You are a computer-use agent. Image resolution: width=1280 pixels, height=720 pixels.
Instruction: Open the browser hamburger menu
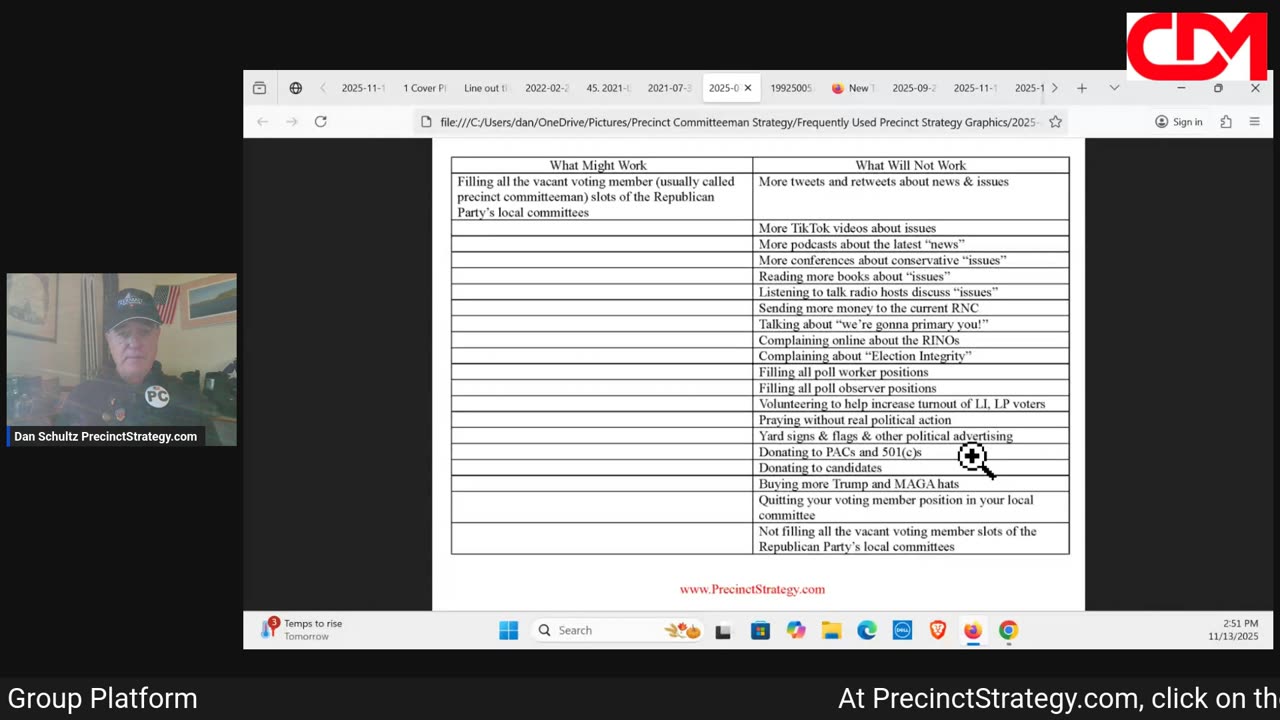(1255, 122)
